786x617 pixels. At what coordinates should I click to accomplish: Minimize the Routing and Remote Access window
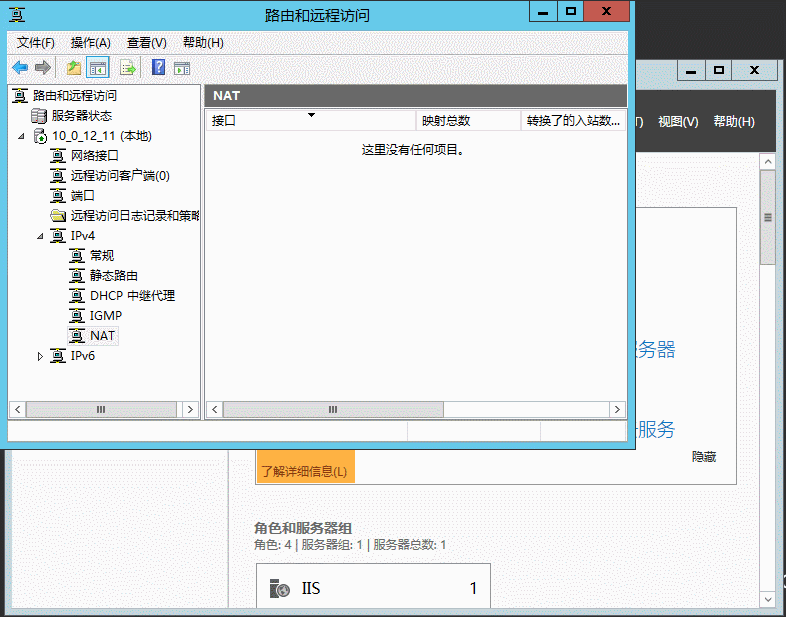click(543, 12)
